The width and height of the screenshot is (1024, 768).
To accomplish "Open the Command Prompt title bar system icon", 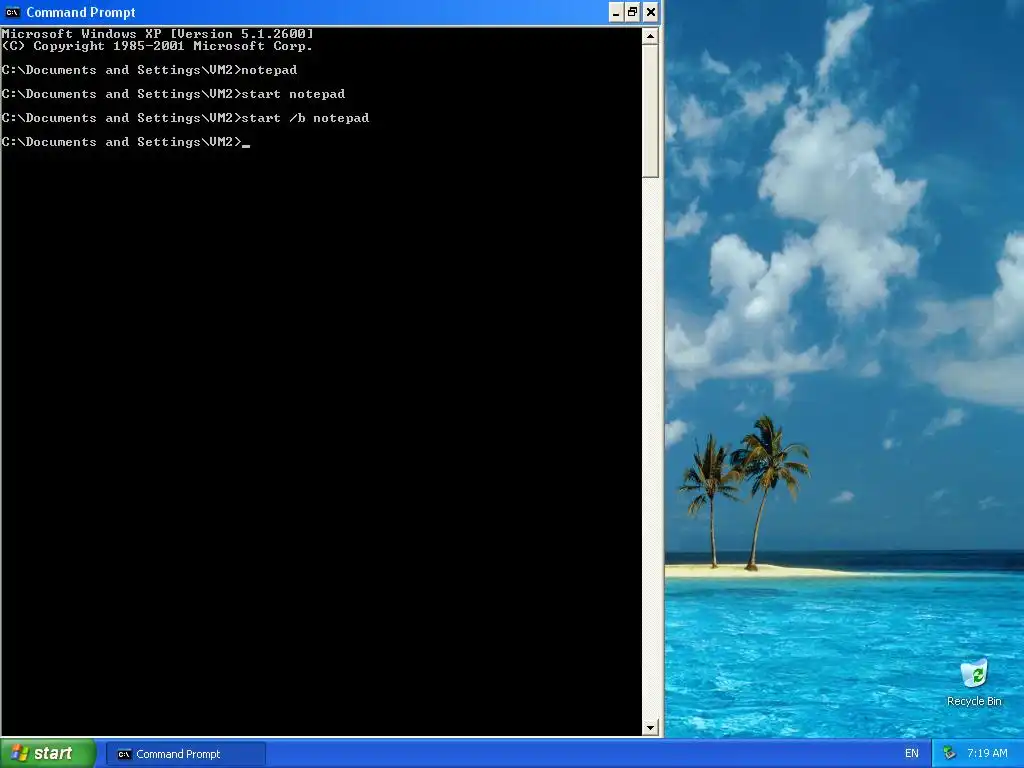I will point(12,12).
